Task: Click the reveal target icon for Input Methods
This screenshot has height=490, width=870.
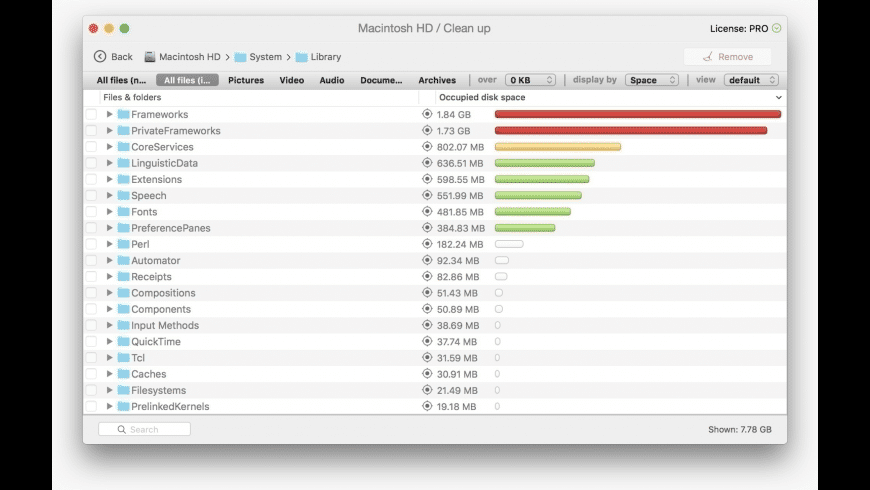Action: [427, 325]
